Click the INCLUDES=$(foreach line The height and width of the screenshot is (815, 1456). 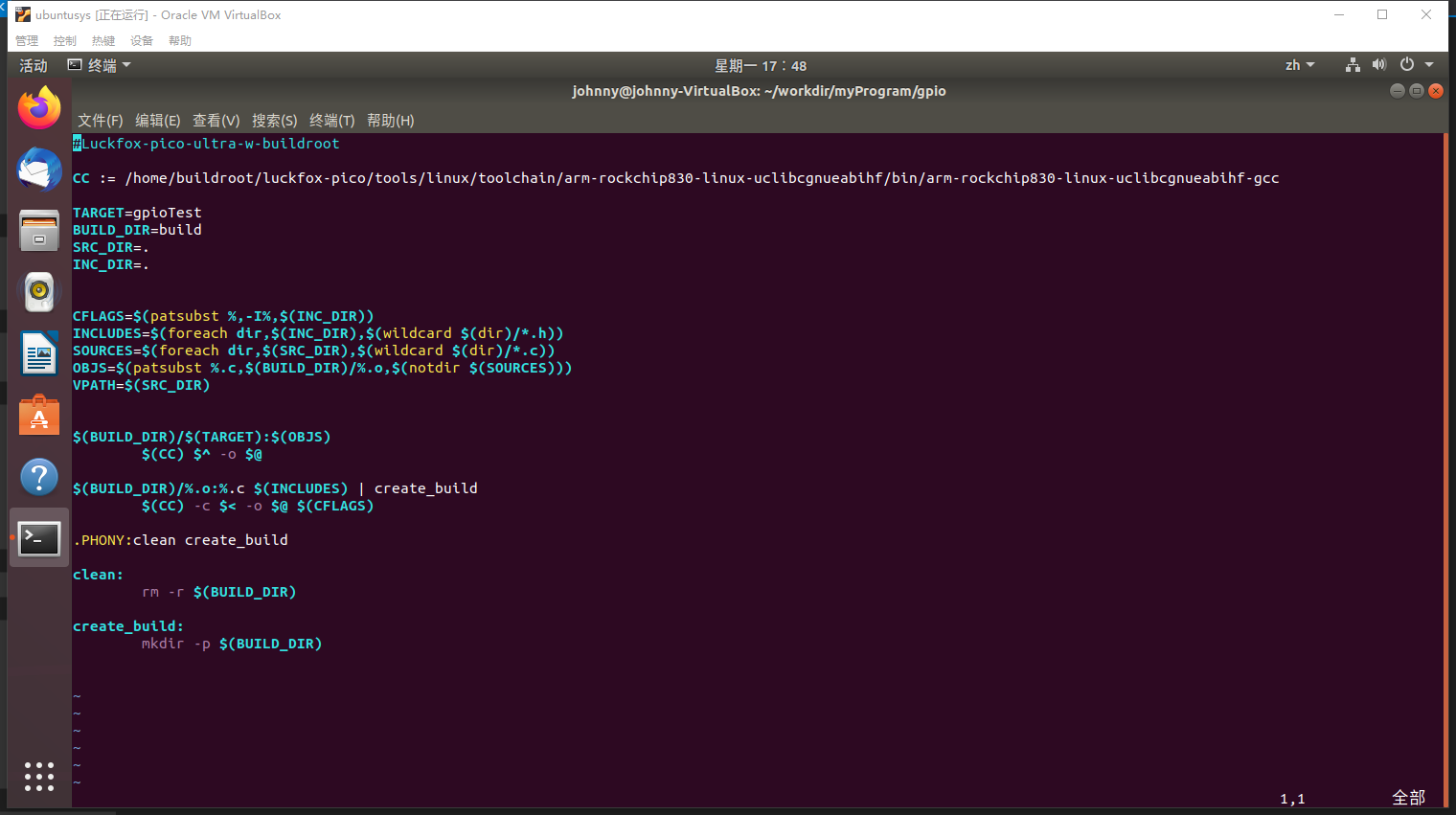click(318, 333)
